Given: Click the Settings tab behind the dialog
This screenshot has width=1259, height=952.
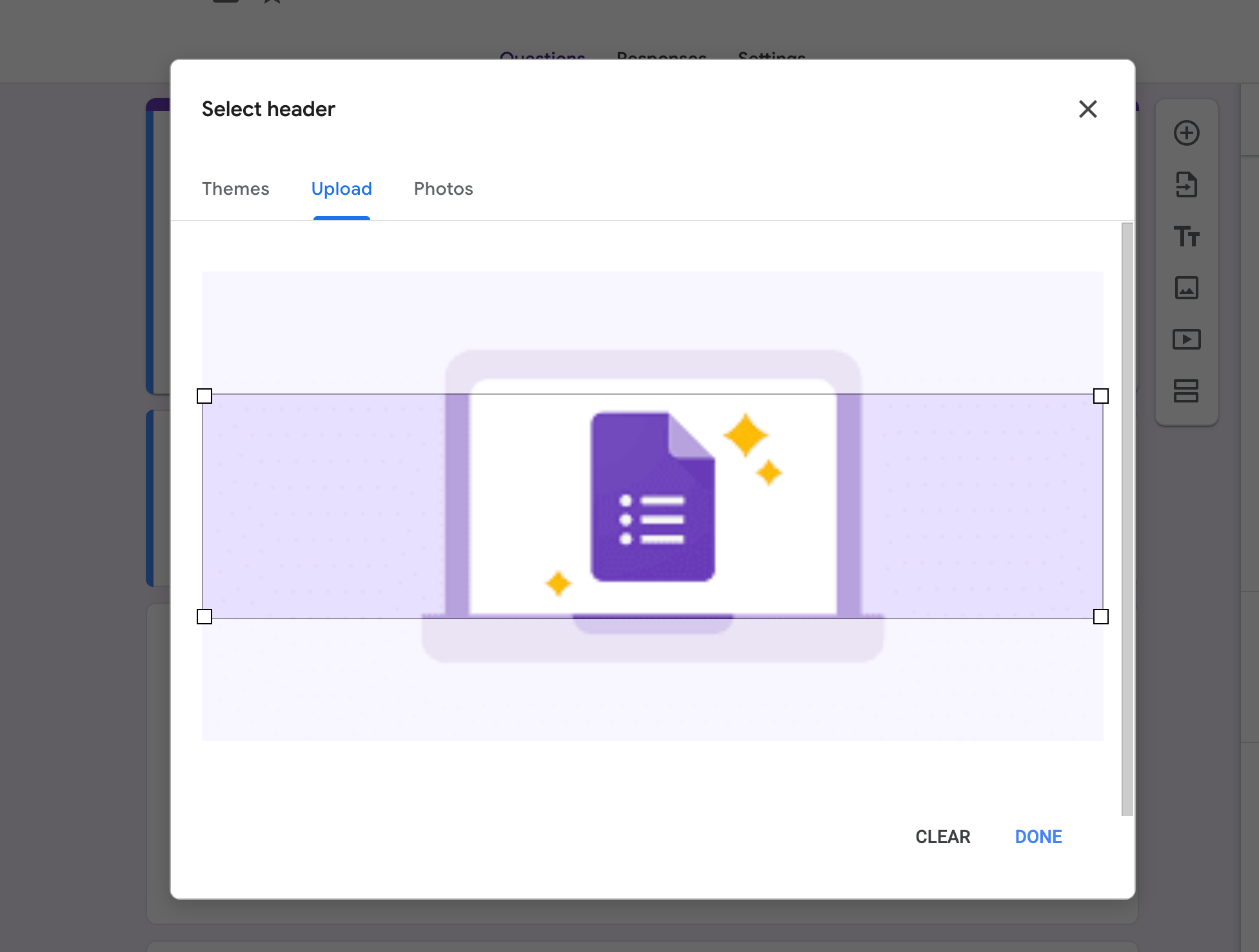Looking at the screenshot, I should point(771,55).
